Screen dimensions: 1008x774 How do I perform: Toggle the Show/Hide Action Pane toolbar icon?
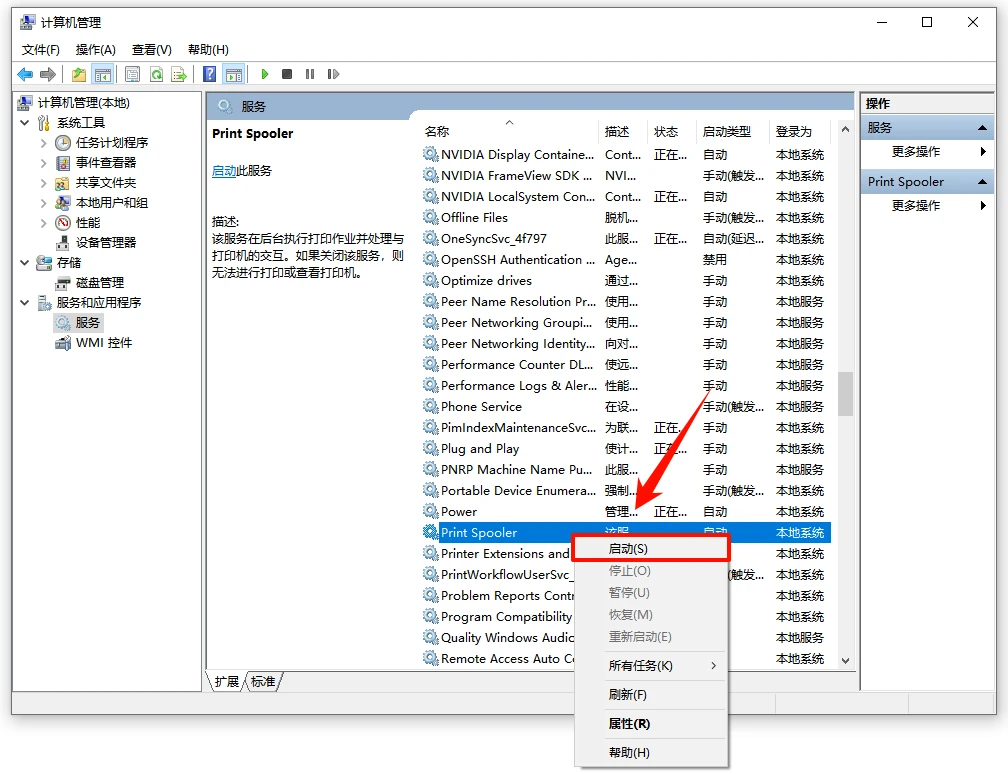[x=234, y=75]
